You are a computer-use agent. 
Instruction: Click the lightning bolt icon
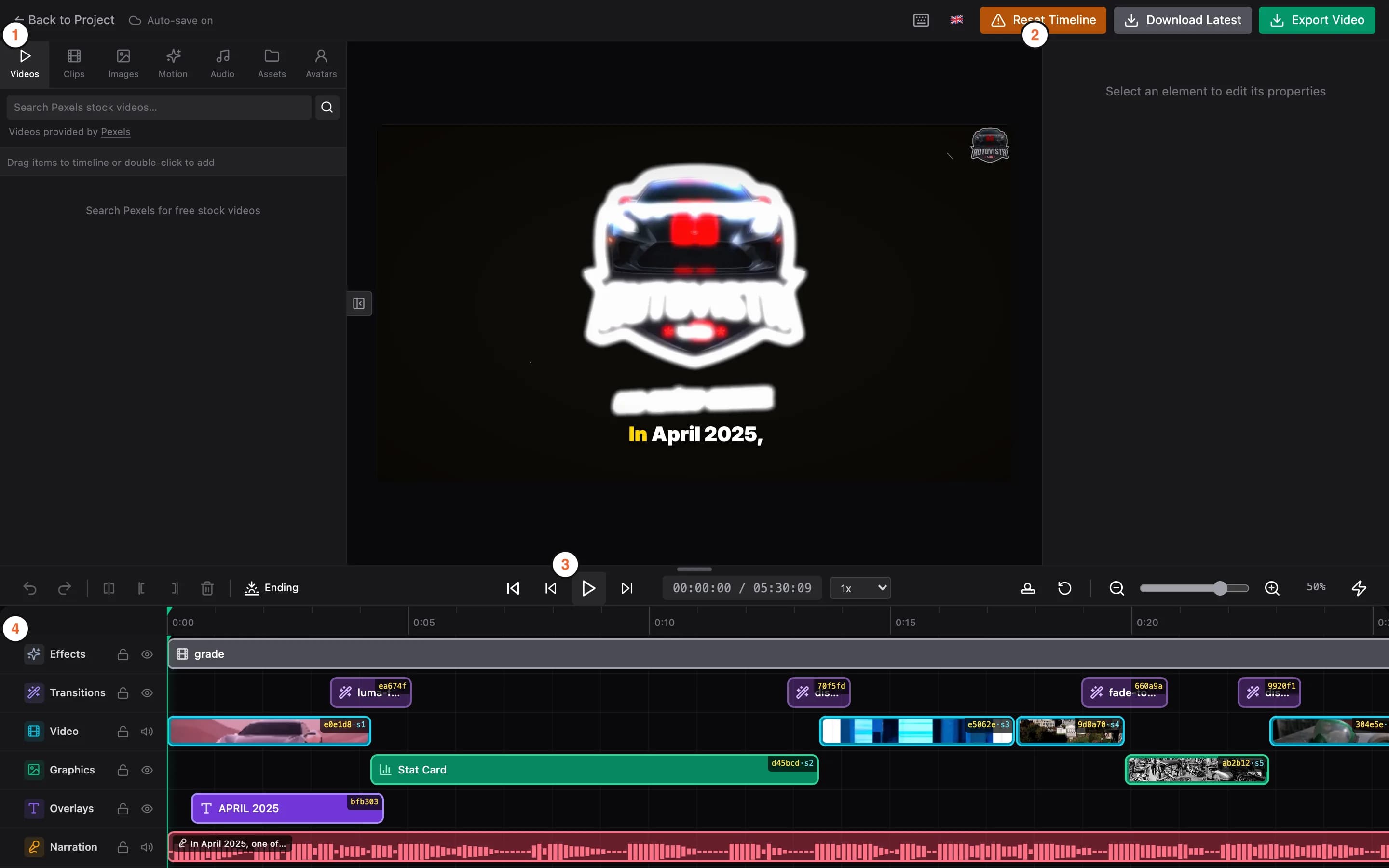[1359, 588]
